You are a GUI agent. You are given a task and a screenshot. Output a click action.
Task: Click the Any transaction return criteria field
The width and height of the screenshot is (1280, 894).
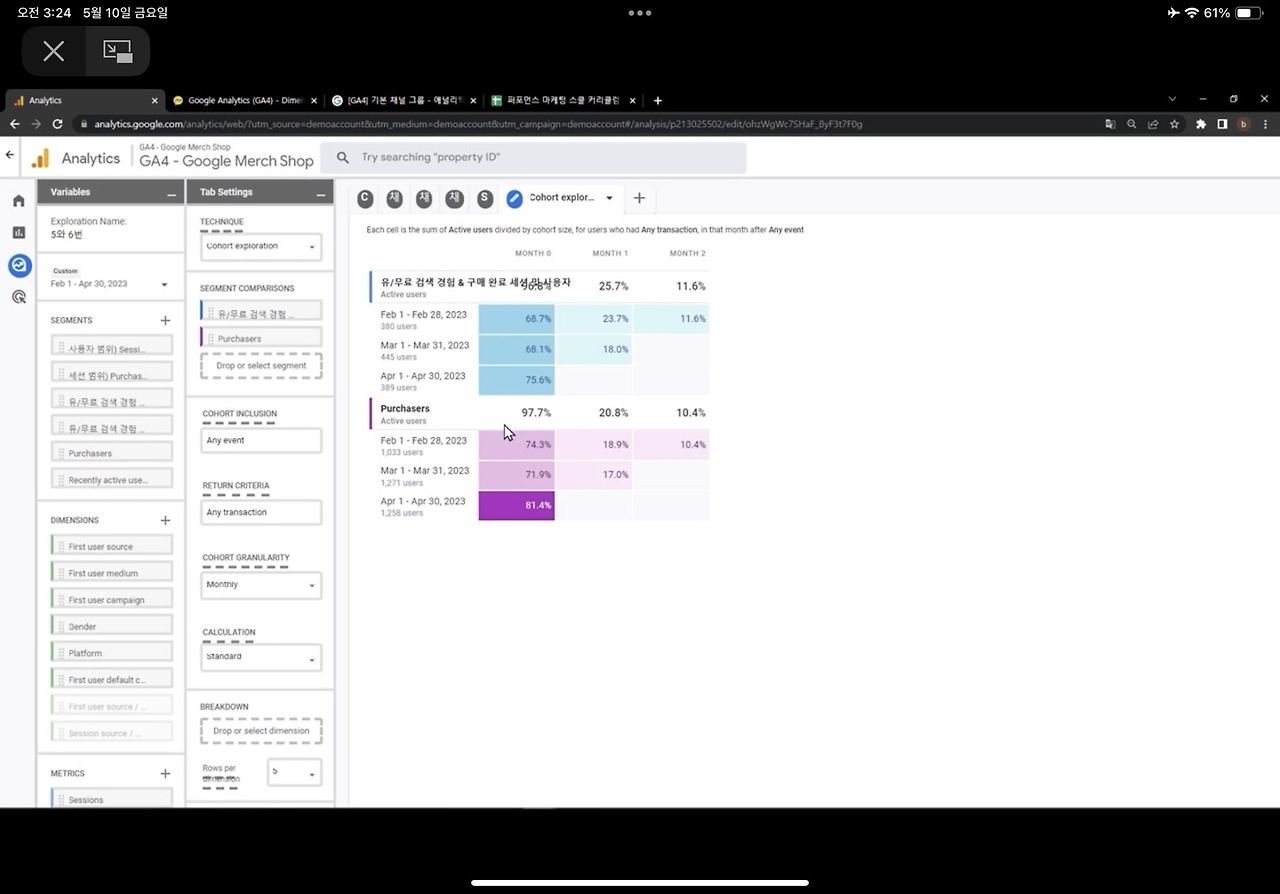[261, 512]
